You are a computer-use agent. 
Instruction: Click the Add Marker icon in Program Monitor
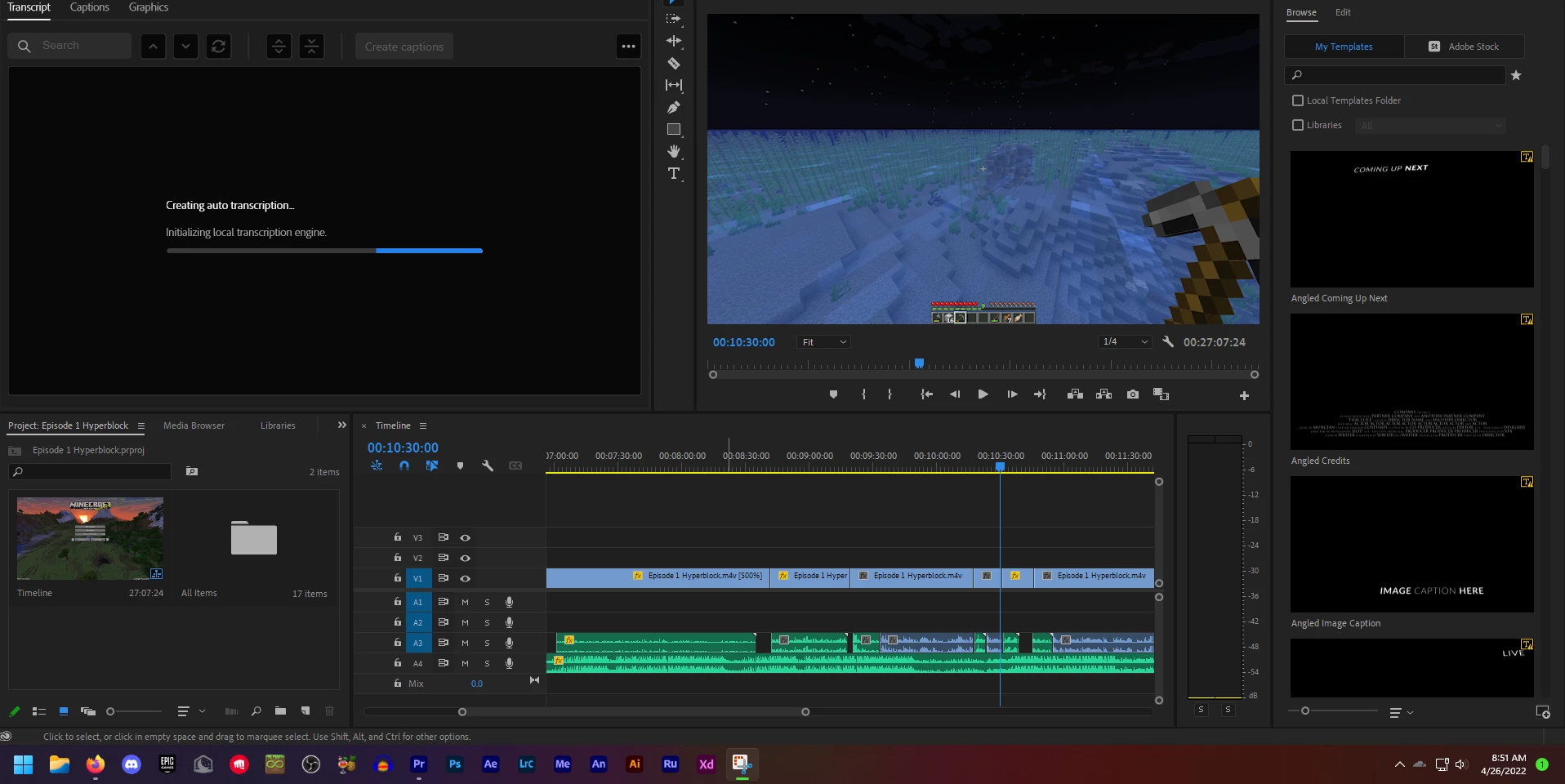833,394
